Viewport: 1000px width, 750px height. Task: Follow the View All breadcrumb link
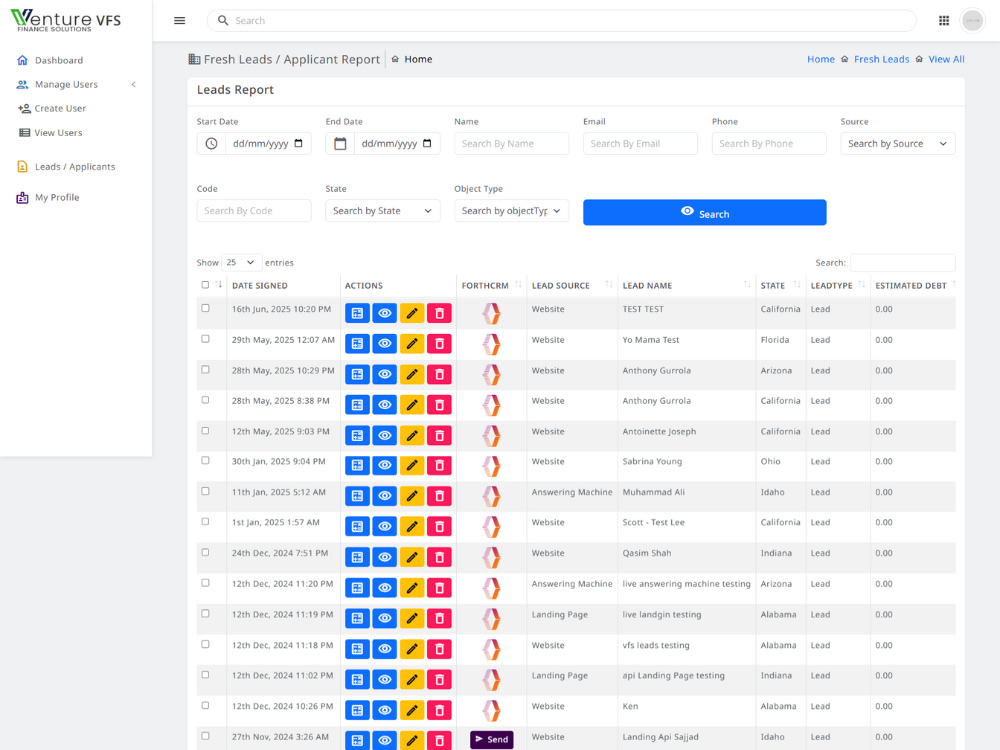[x=946, y=59]
